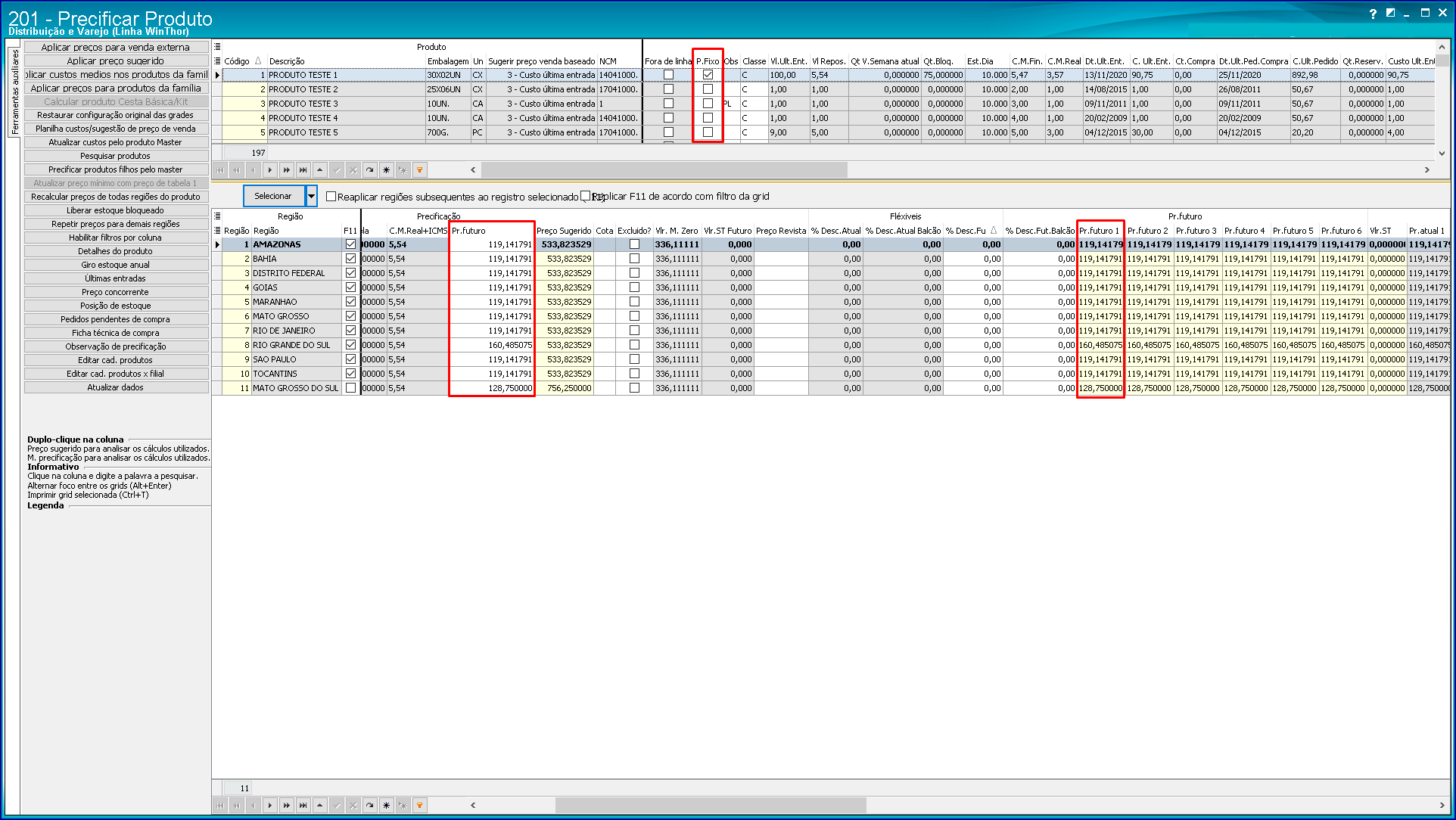The image size is (1456, 820).
Task: Refresh data in product grid navigator
Action: click(x=370, y=170)
